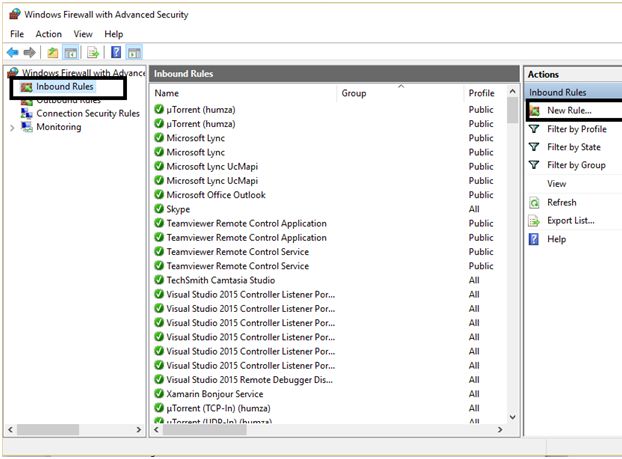The image size is (622, 459).
Task: Click New Rule... in Actions pane
Action: (569, 111)
